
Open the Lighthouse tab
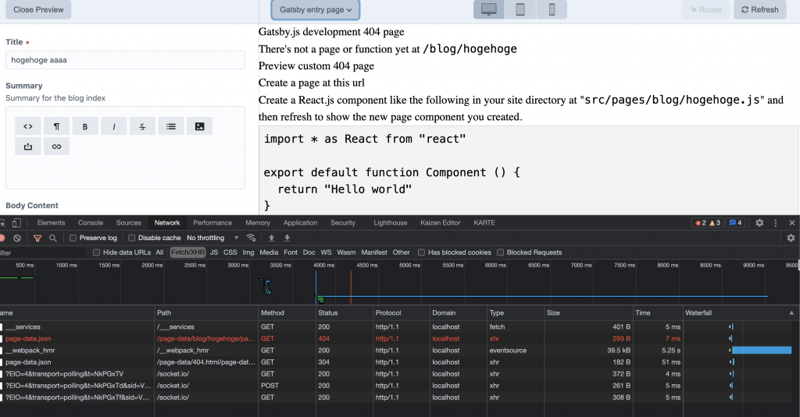click(x=390, y=223)
